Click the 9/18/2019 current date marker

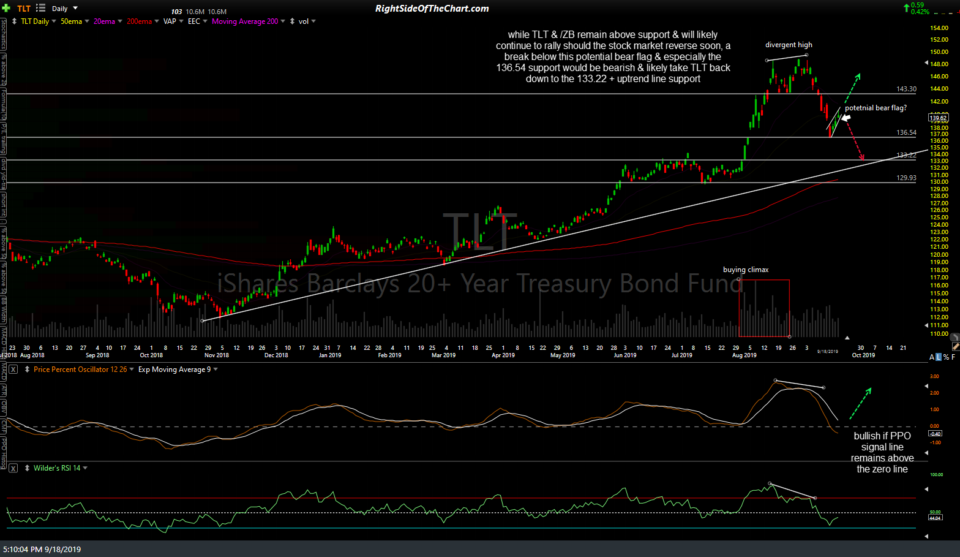pyautogui.click(x=827, y=352)
